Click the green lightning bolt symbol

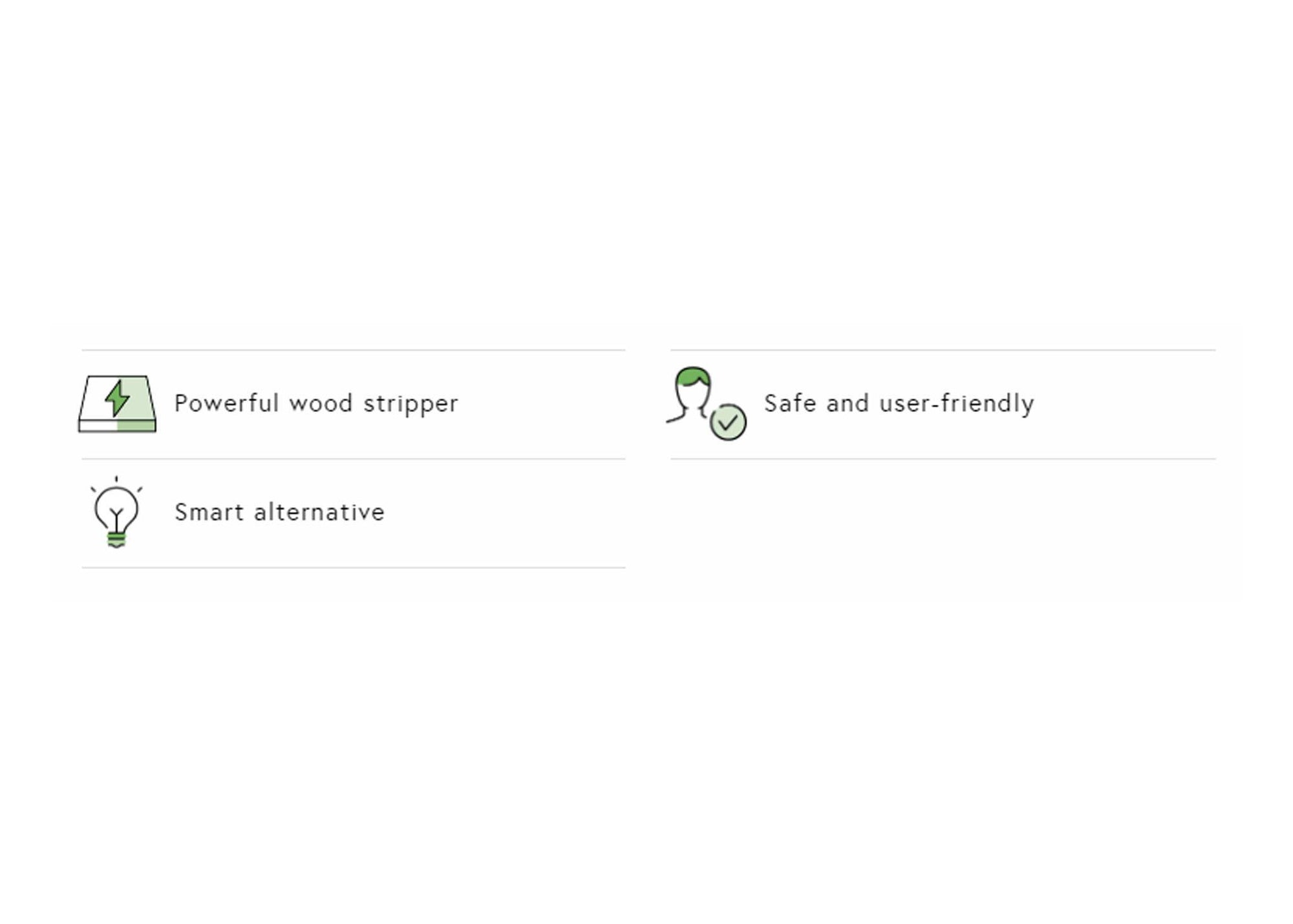[x=117, y=398]
